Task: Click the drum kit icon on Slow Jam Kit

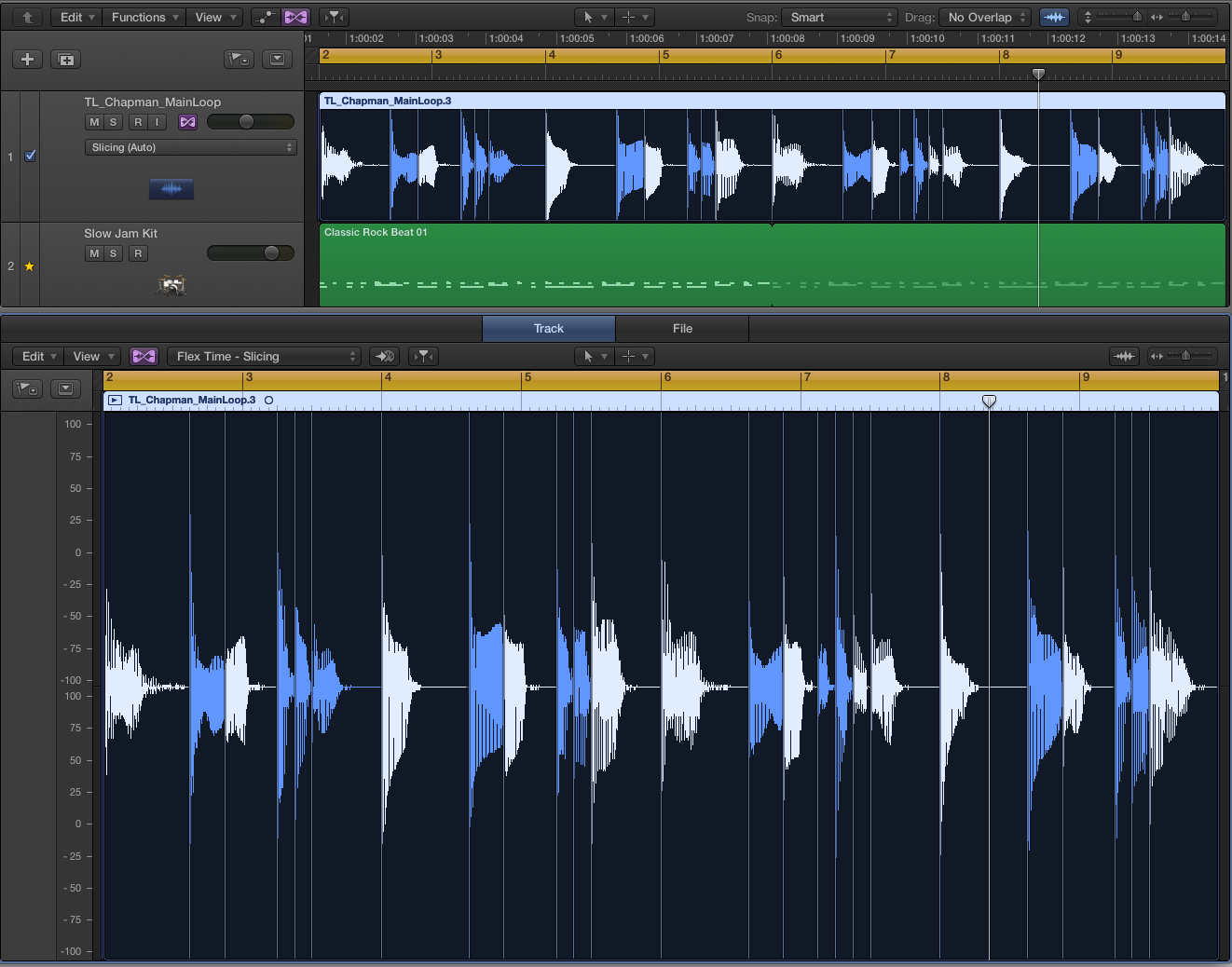Action: 171,285
